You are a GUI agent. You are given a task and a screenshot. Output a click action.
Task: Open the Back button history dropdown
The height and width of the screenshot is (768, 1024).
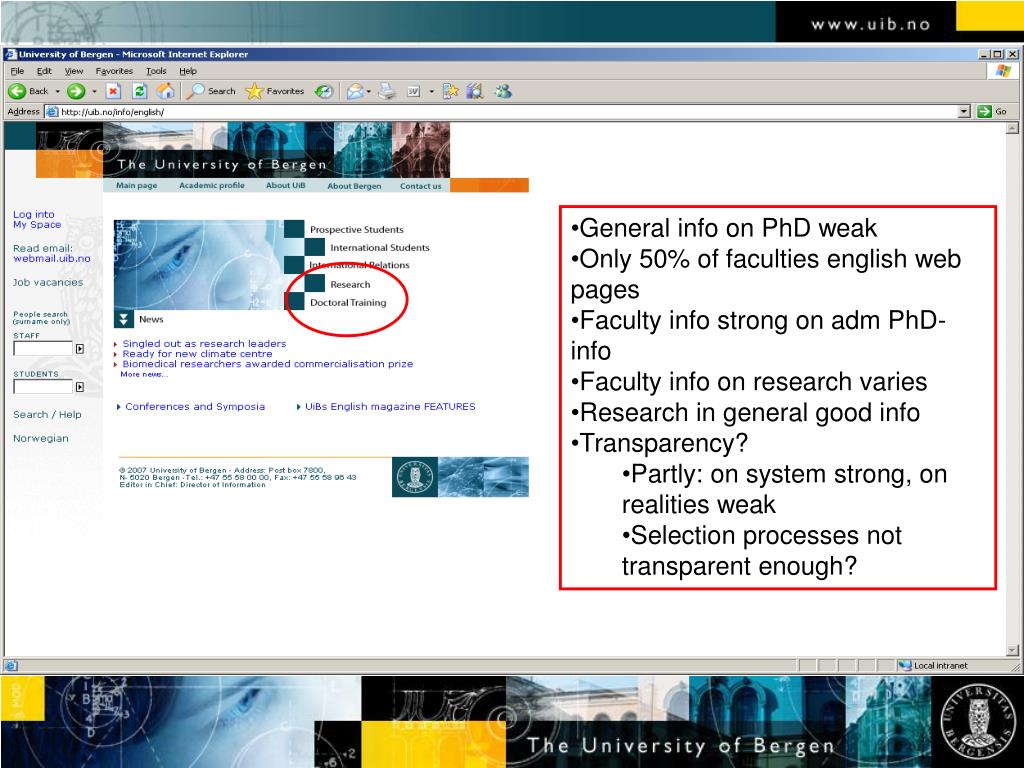coord(57,91)
